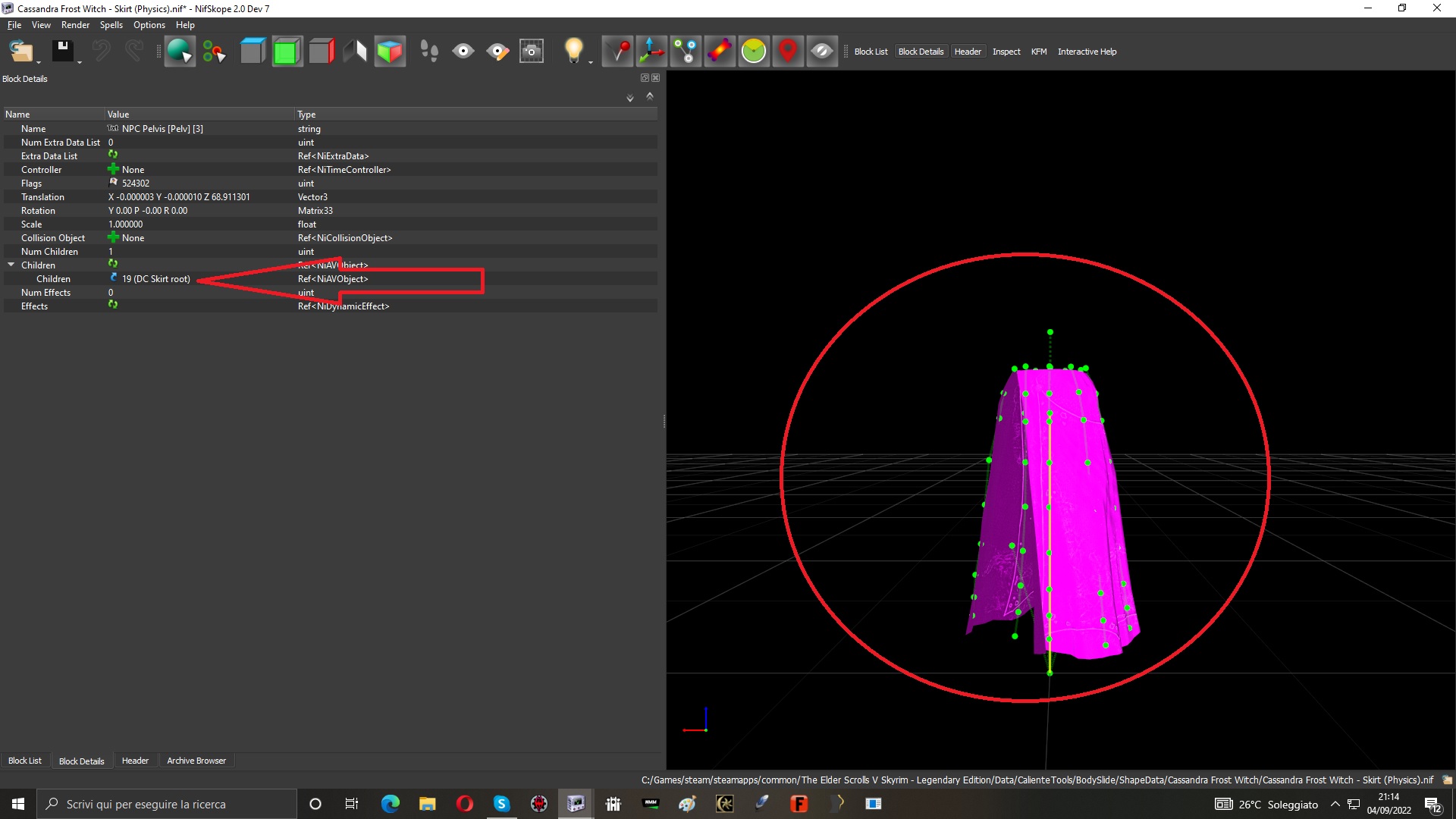Collapse the Children tree row
This screenshot has height=819, width=1456.
tap(11, 265)
